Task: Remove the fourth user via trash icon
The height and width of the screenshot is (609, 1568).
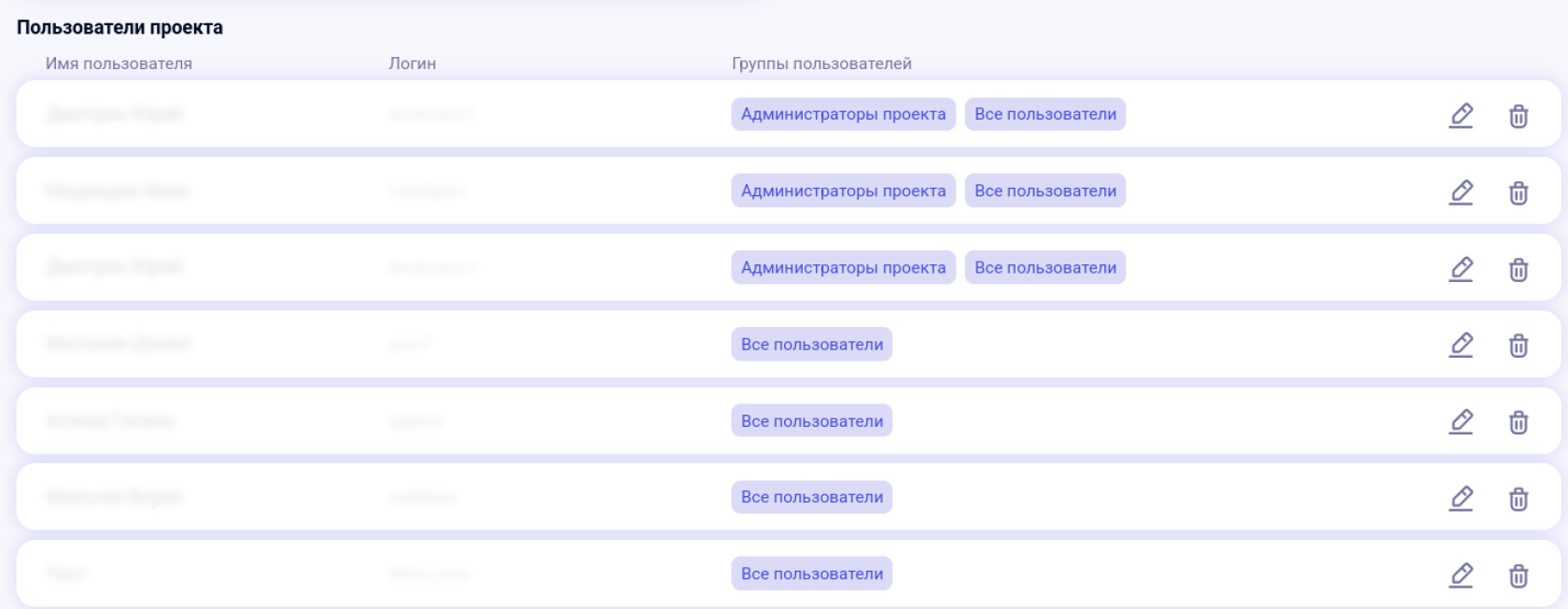Action: click(x=1519, y=346)
